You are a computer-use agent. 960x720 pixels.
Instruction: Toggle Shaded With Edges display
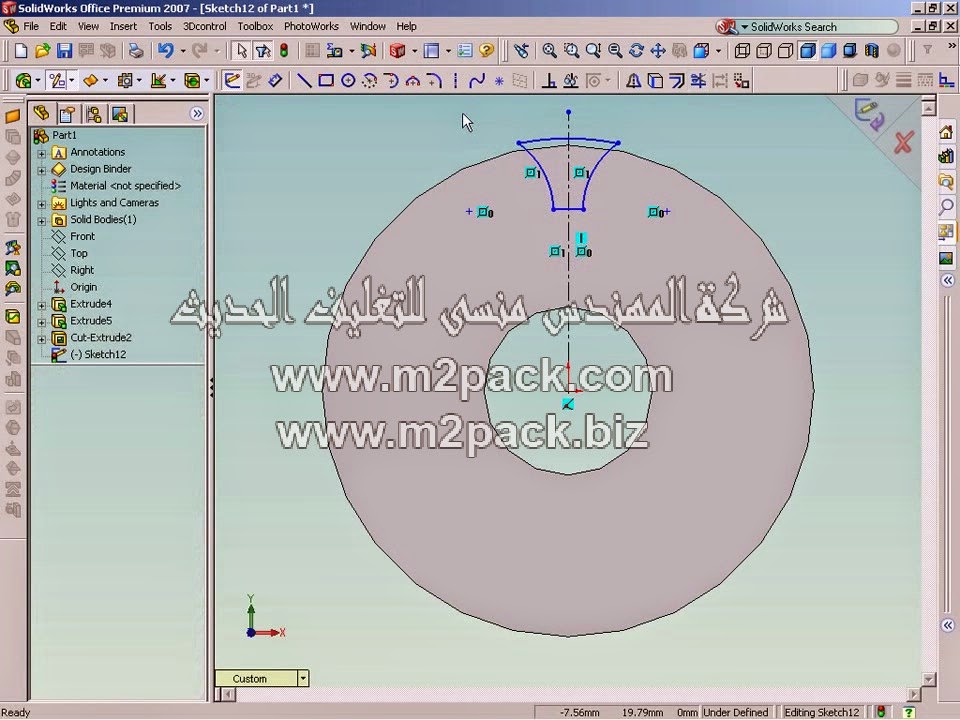pos(808,51)
